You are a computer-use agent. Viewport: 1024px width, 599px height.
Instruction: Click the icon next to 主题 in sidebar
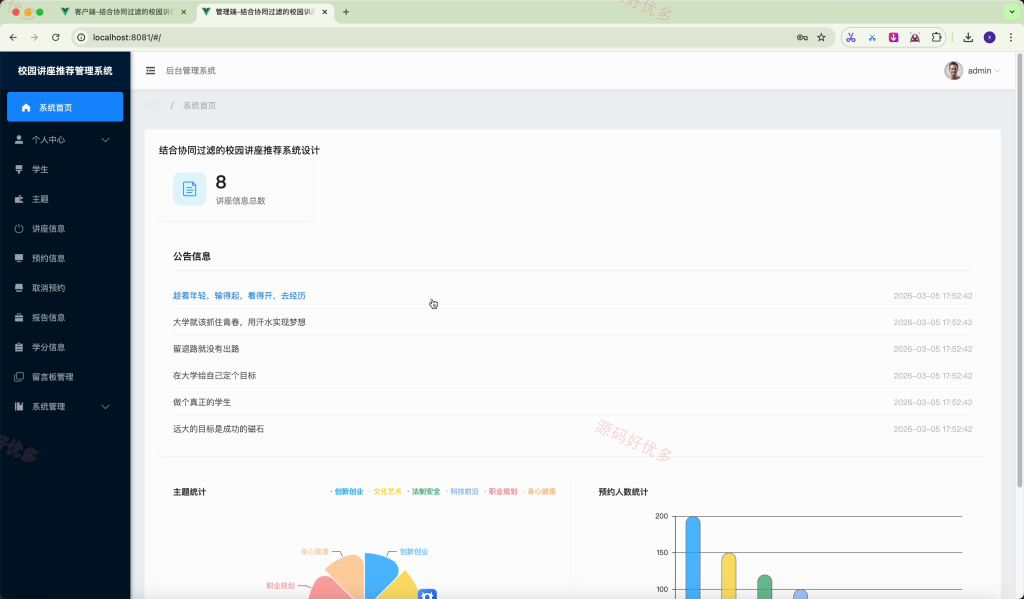[x=19, y=199]
